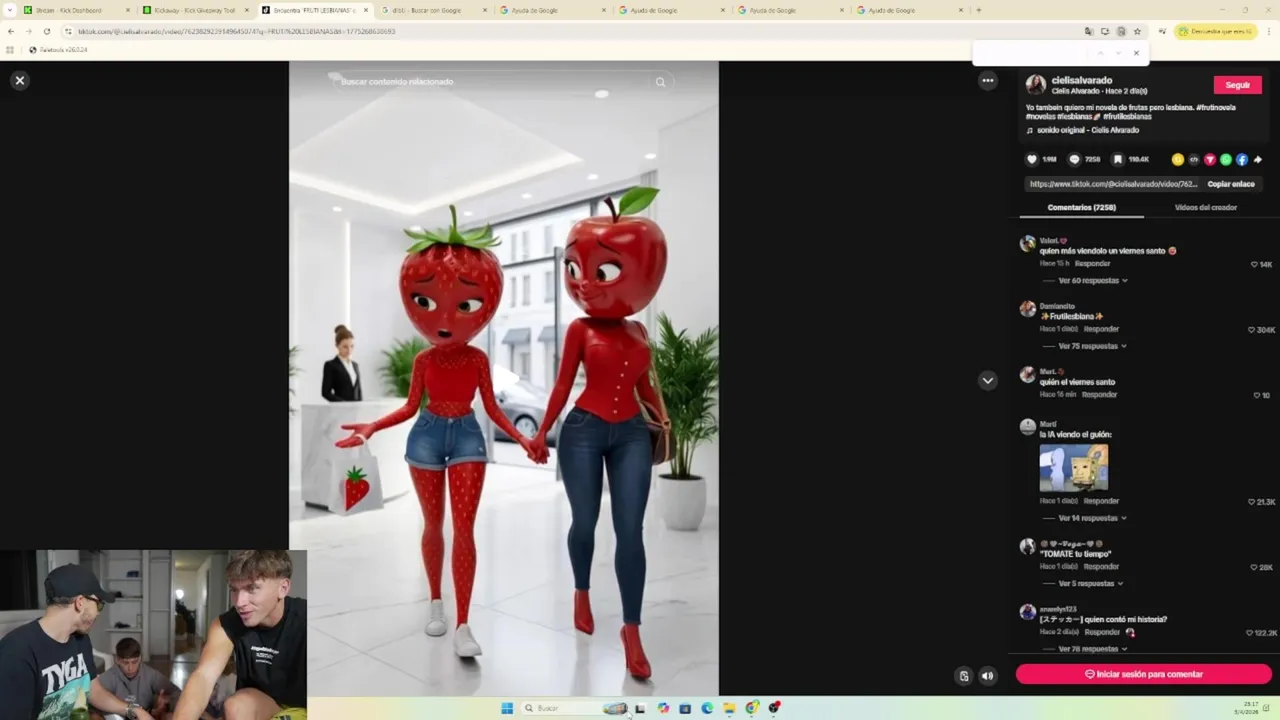Viewport: 1280px width, 720px height.
Task: Click the yellow 'Descubre que m…' browser button
Action: (1216, 31)
